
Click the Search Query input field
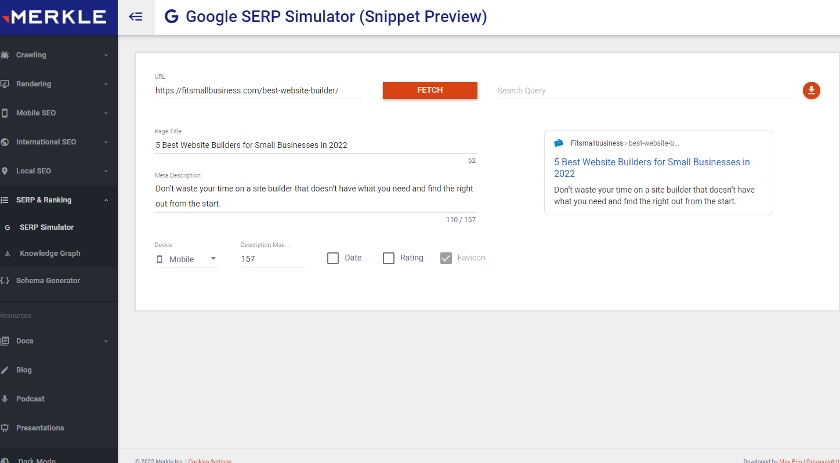tap(640, 91)
